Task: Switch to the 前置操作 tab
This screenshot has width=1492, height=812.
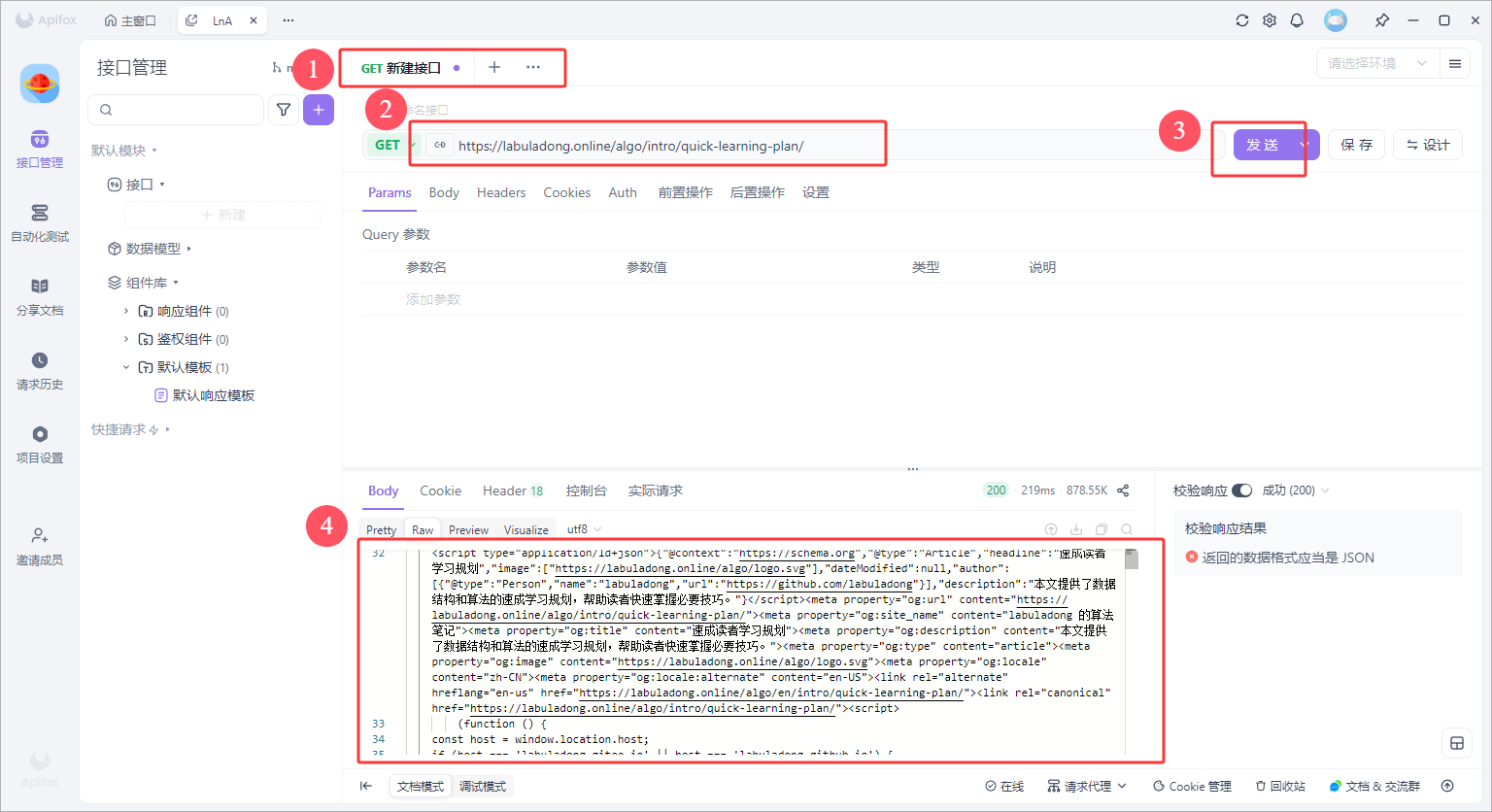Action: pos(686,192)
